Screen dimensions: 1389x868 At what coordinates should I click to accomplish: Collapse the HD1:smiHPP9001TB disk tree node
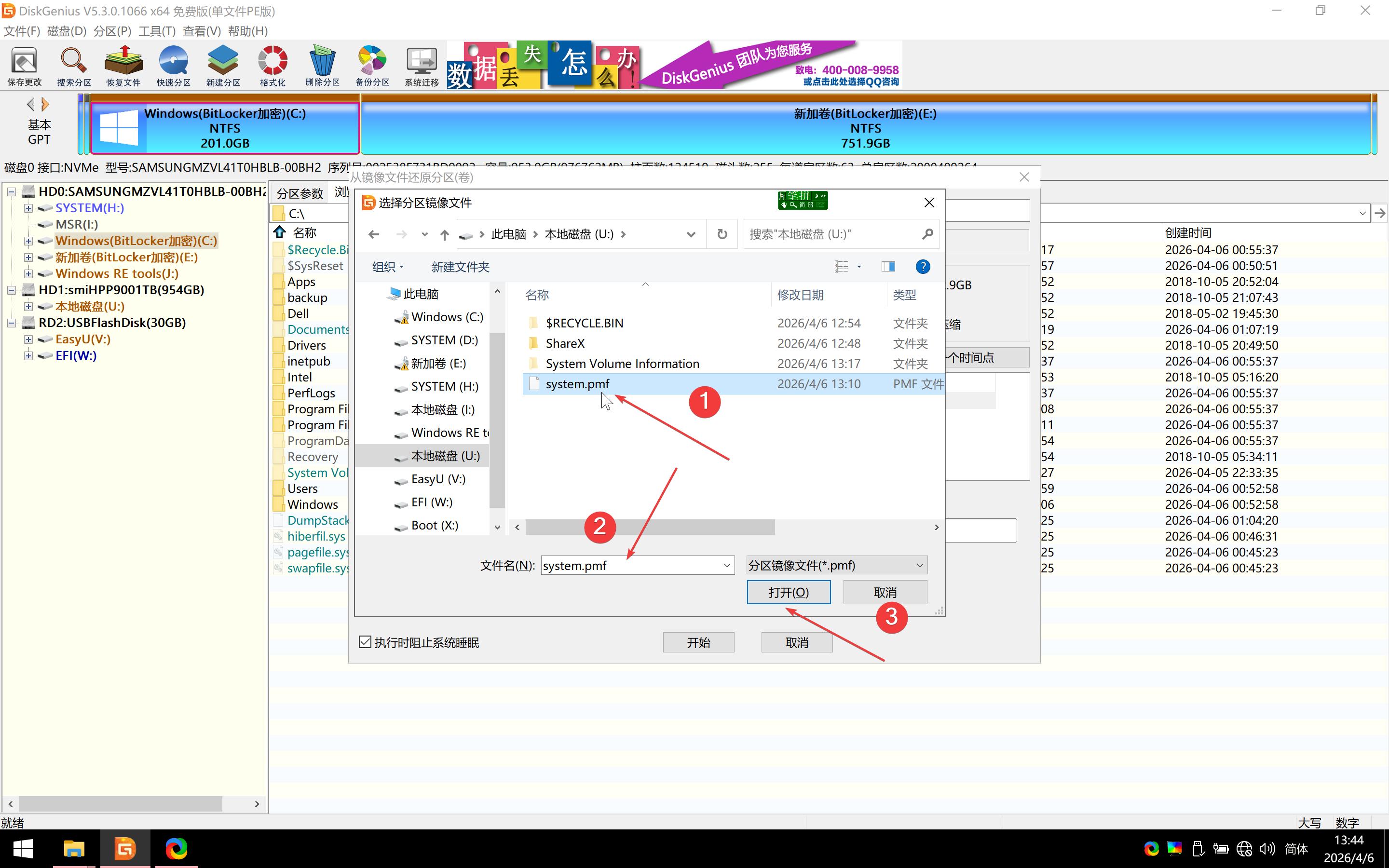11,290
